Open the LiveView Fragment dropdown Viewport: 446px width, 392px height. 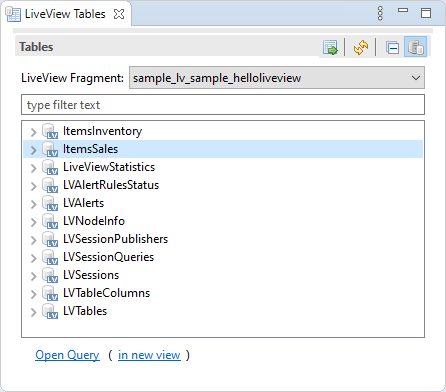tap(277, 78)
